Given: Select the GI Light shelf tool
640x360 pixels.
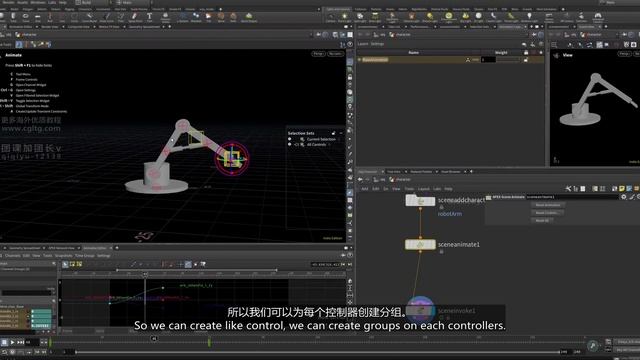Looking at the screenshot, I should coord(478,17).
